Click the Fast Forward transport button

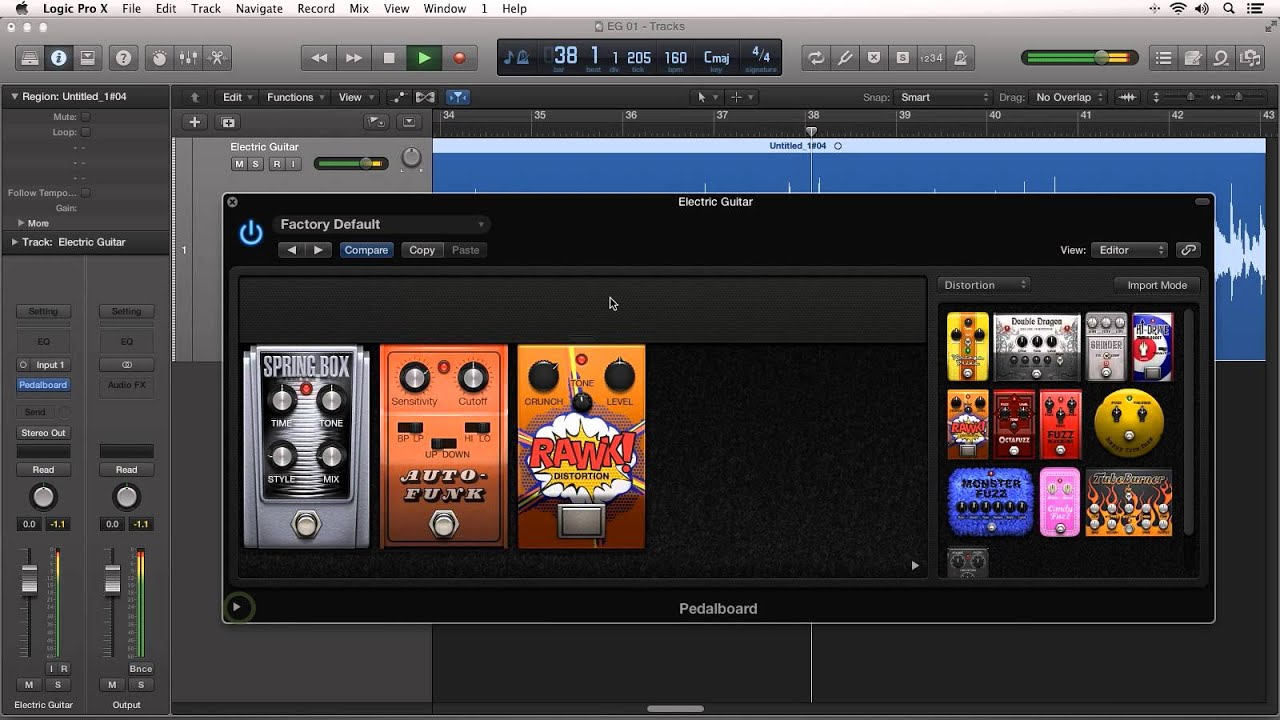click(354, 58)
